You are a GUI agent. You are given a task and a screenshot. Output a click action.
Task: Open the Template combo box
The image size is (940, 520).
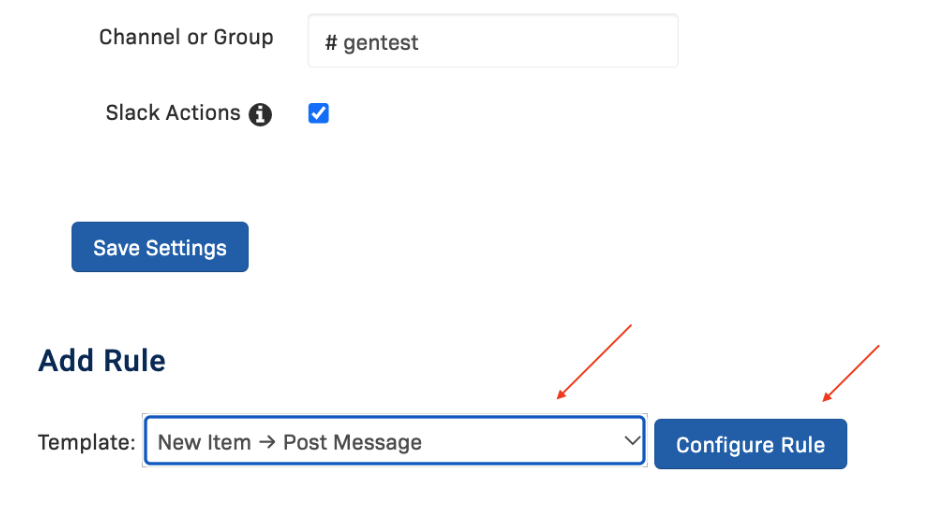[x=394, y=441]
